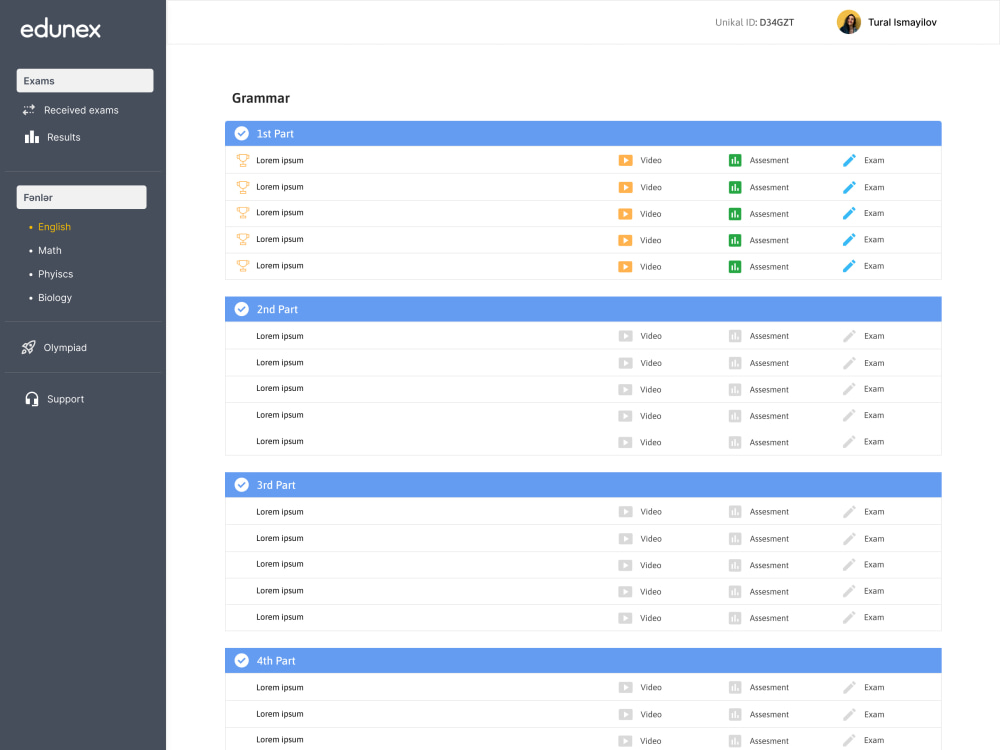Click Video label in 2nd Part's second row
Image resolution: width=1000 pixels, height=750 pixels.
[x=651, y=363]
